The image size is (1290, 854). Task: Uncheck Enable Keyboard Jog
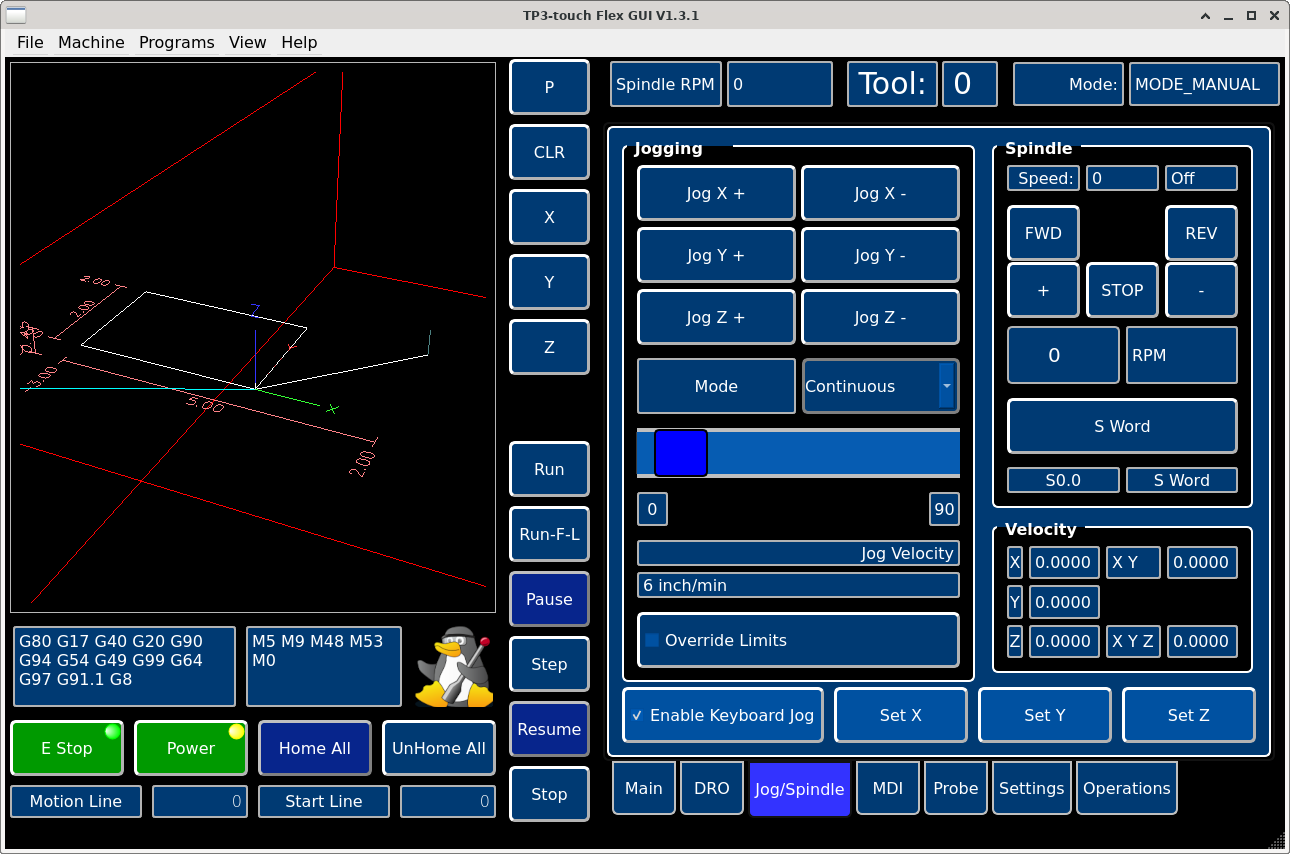coord(637,716)
